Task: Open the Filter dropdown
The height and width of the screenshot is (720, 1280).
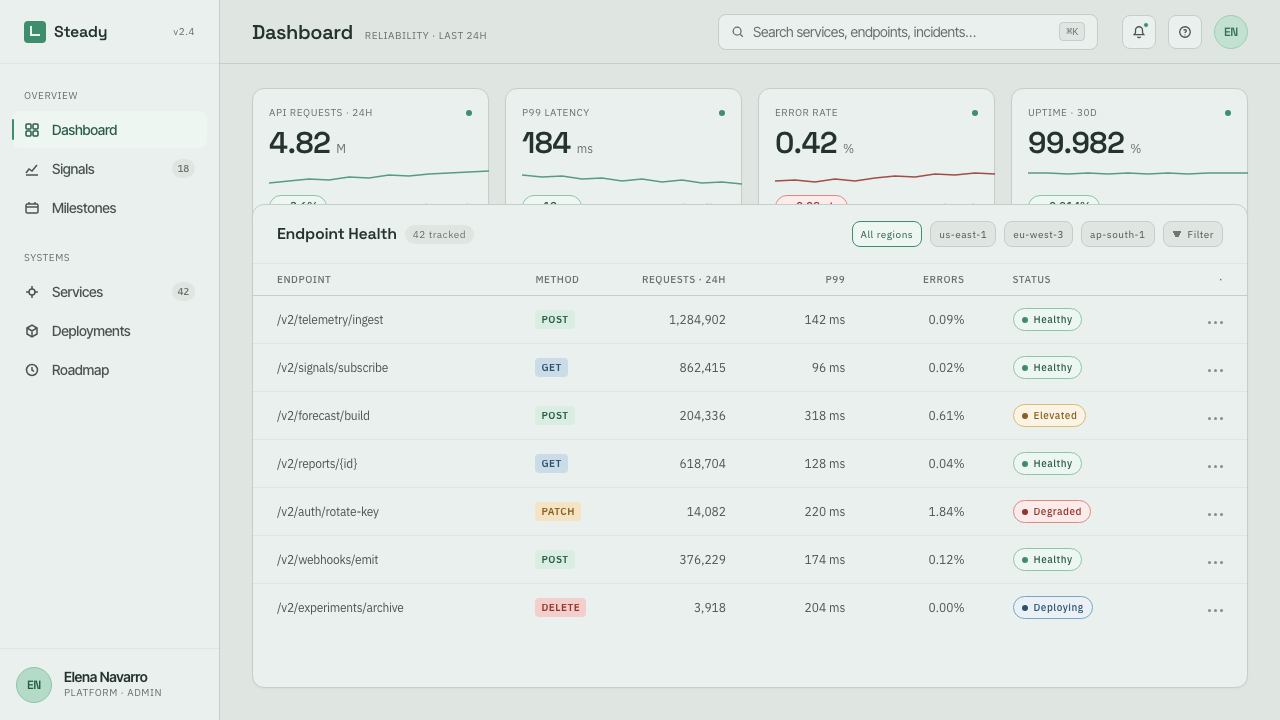Action: (1193, 234)
